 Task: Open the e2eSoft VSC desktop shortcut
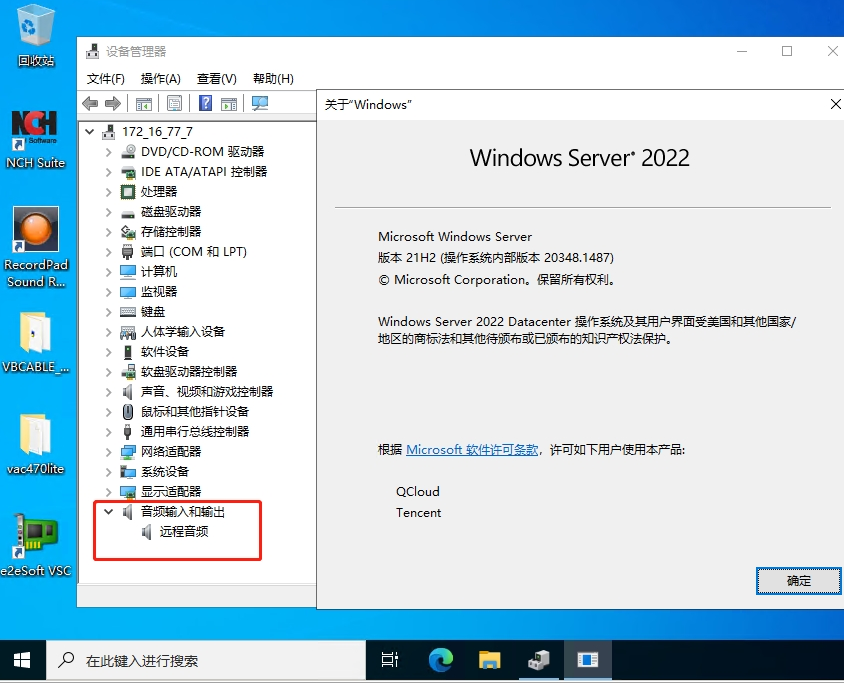pos(36,545)
